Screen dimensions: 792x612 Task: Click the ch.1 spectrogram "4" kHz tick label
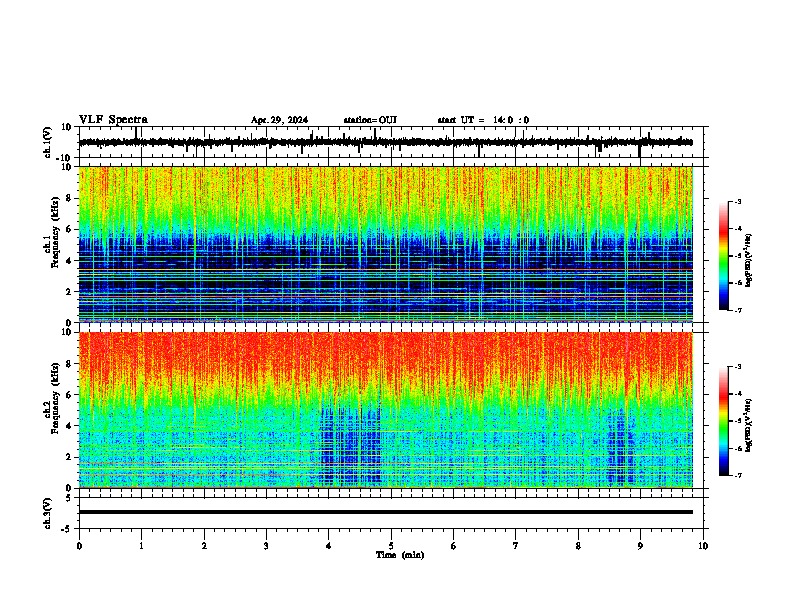tap(69, 261)
